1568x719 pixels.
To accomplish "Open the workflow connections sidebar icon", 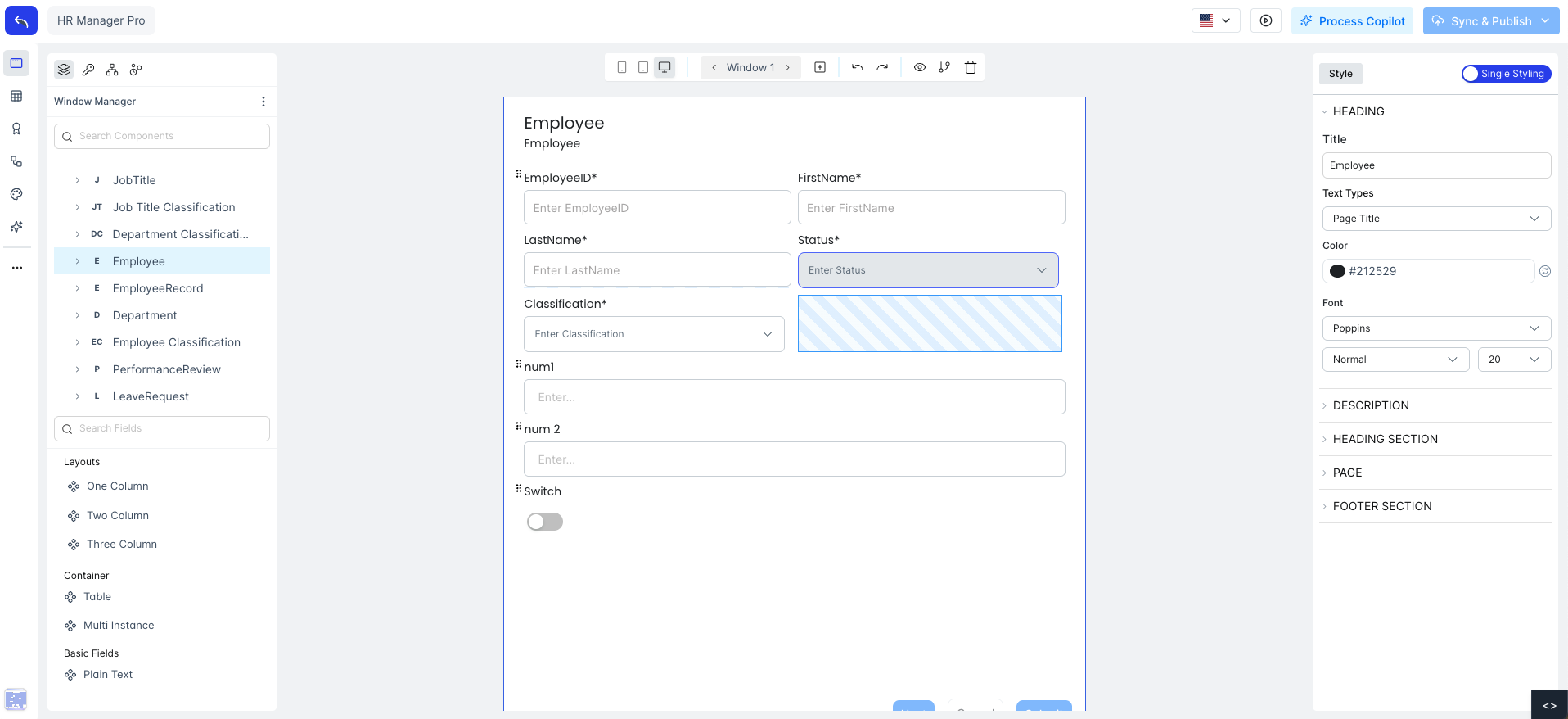I will pos(16,161).
